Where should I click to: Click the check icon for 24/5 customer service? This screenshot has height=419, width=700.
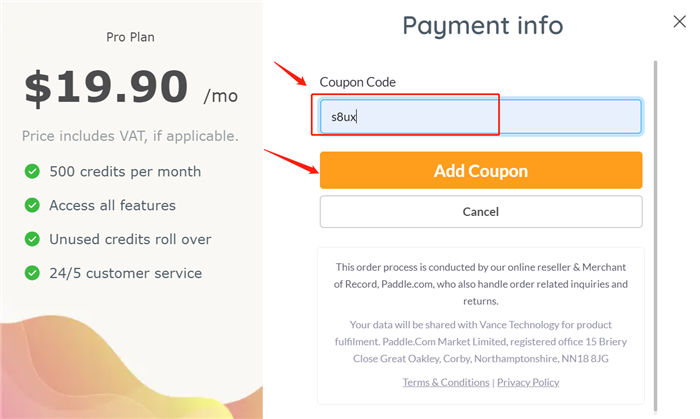click(x=32, y=273)
